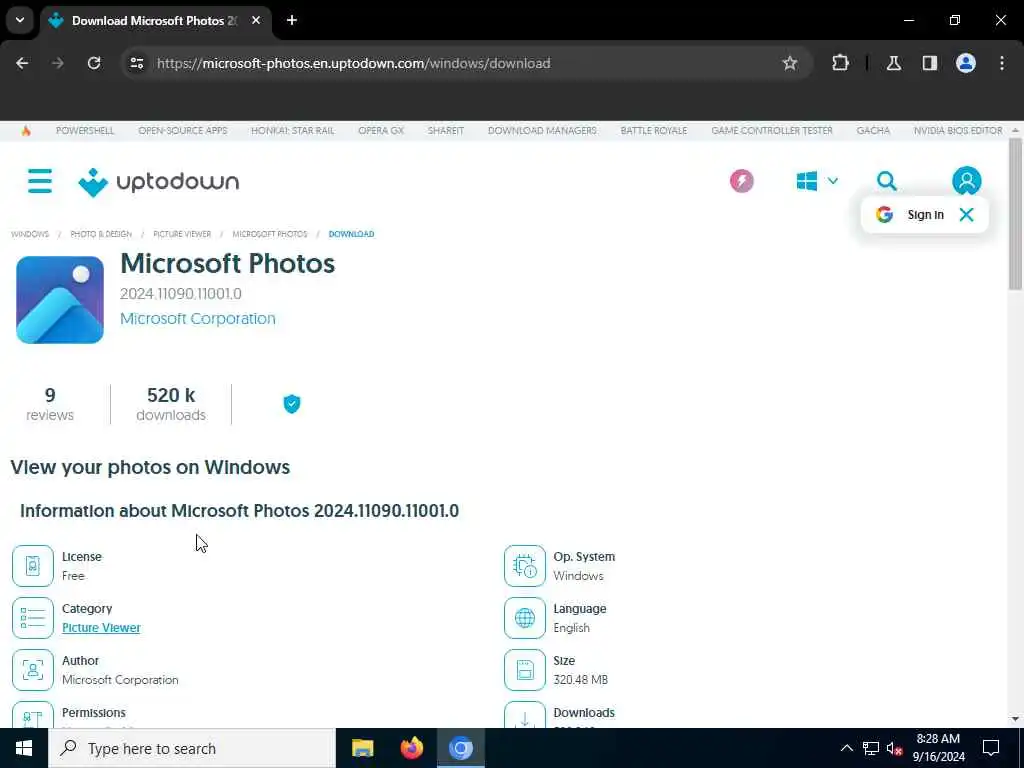Toggle the browser side panel

pos(930,63)
